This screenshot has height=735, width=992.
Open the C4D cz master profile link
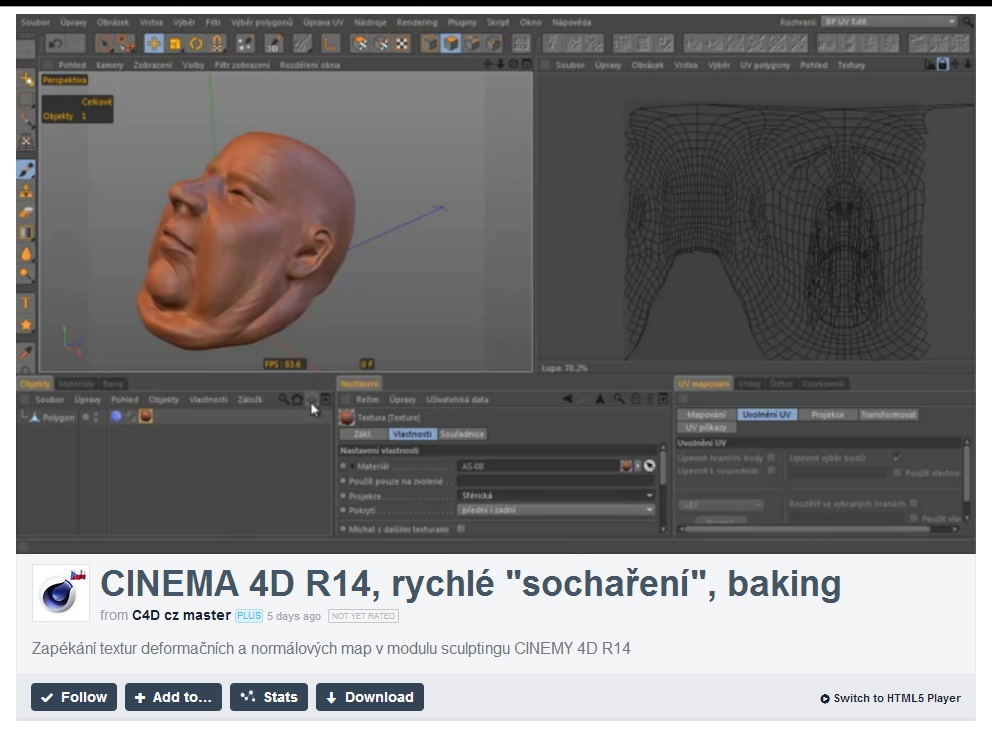(181, 615)
